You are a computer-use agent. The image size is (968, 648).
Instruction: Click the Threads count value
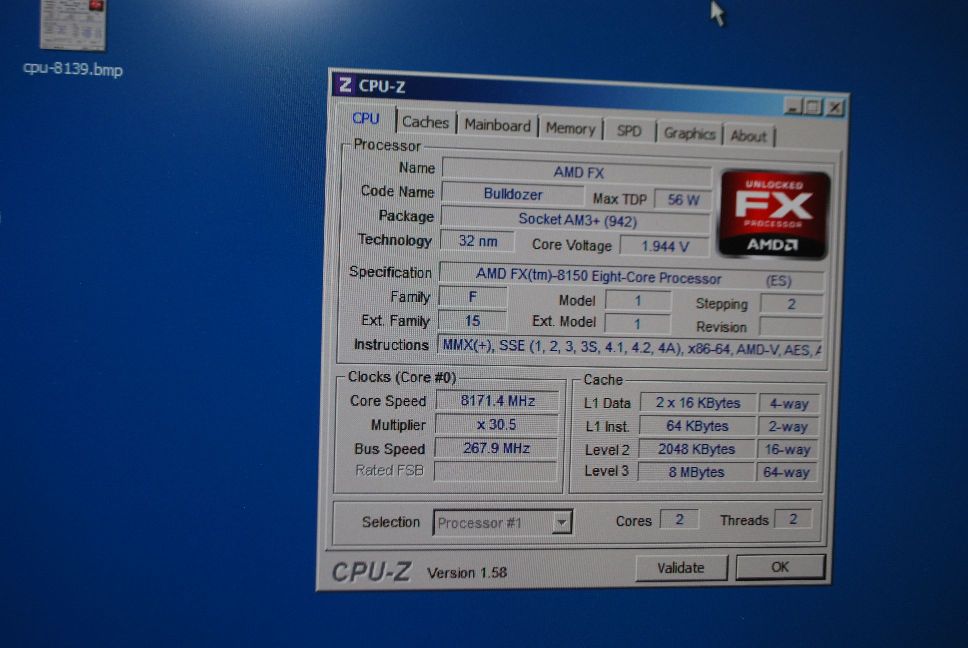[793, 519]
